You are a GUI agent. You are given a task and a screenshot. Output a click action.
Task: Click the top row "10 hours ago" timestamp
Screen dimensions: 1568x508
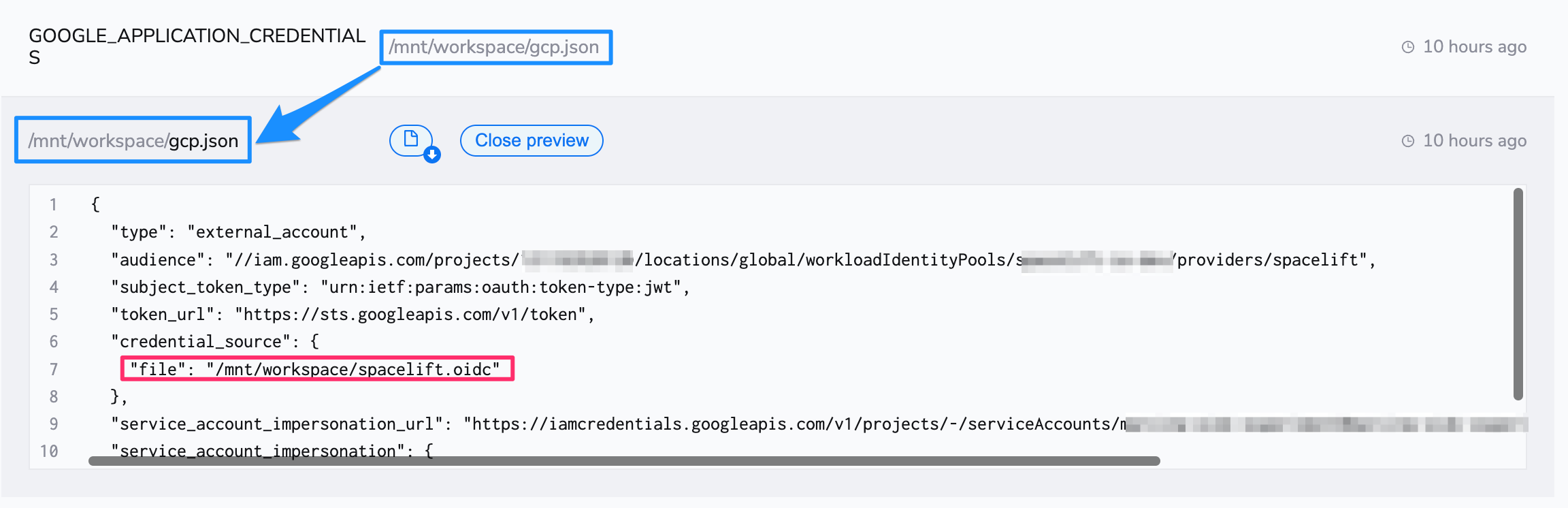point(1474,47)
